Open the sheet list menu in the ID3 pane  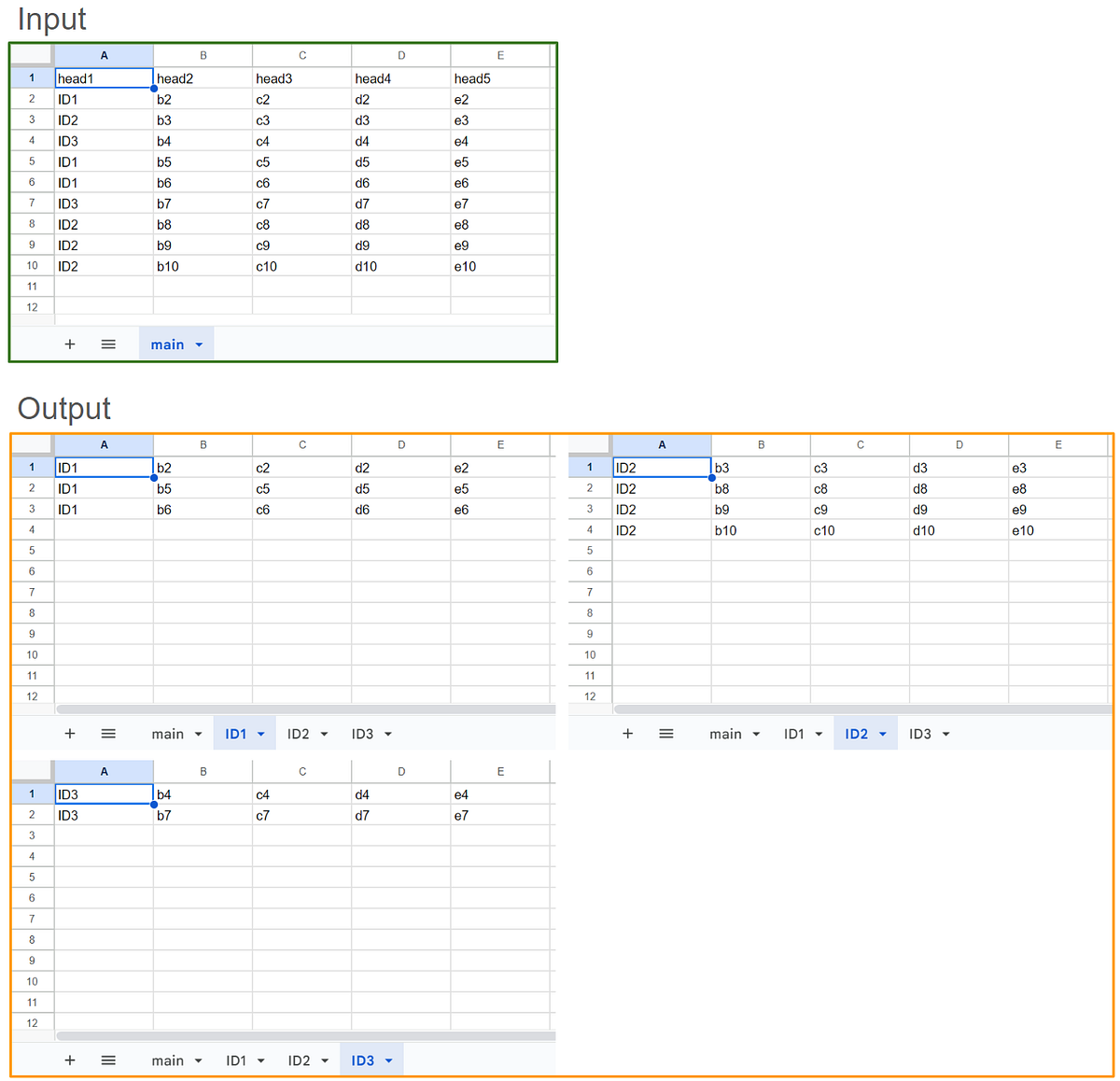pyautogui.click(x=108, y=1060)
